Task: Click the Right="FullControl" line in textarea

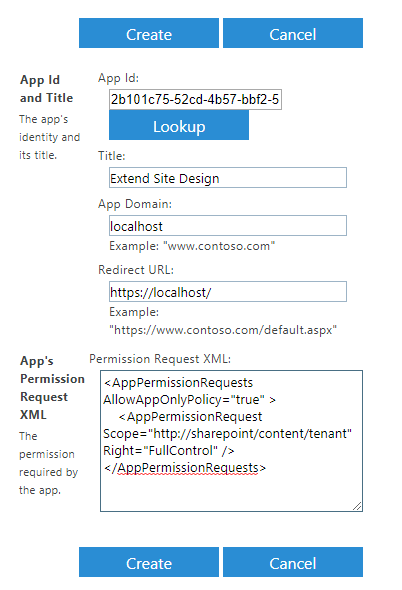Action: [169, 450]
